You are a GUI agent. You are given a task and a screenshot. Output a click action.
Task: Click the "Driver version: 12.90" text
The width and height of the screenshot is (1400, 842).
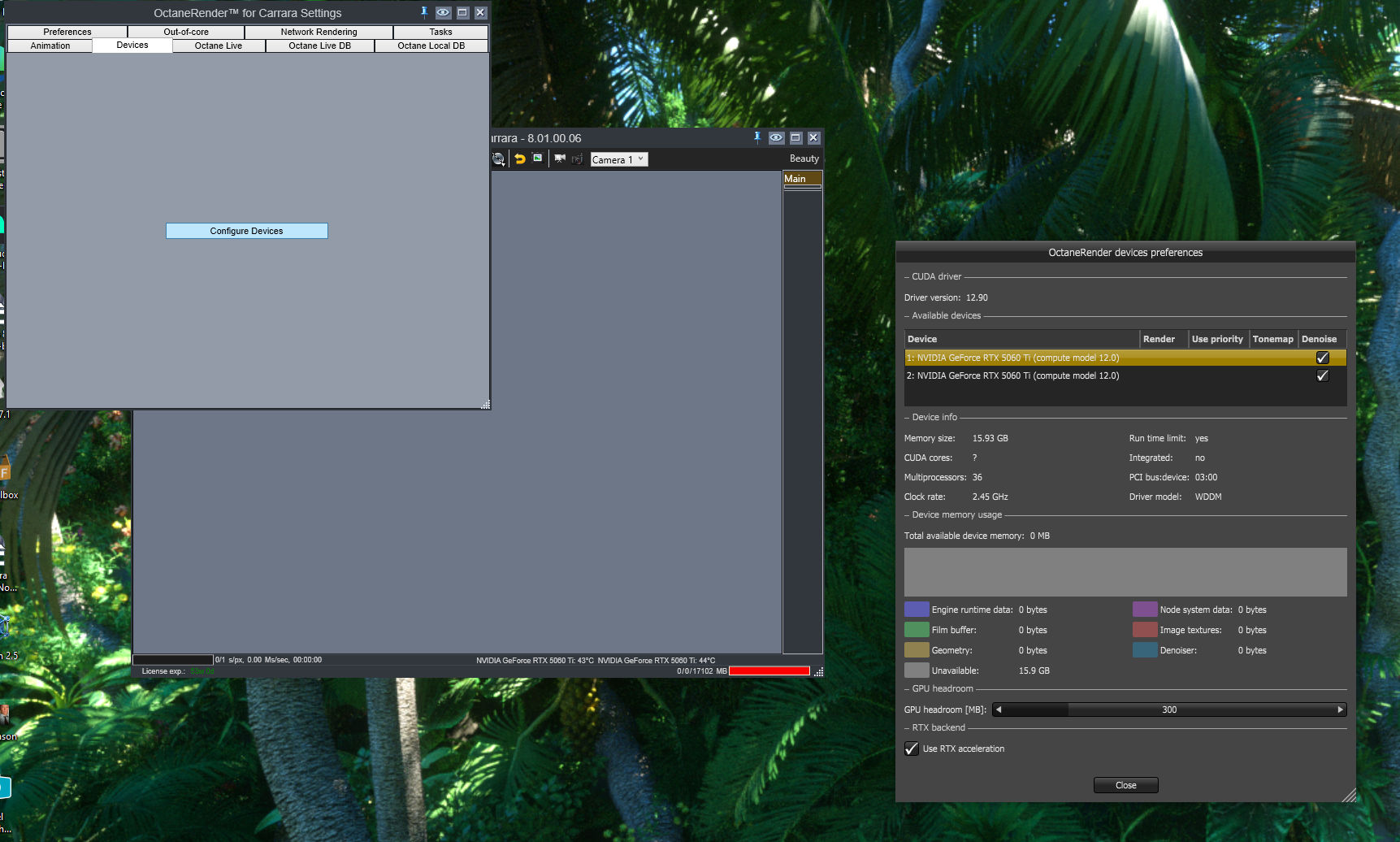point(946,297)
